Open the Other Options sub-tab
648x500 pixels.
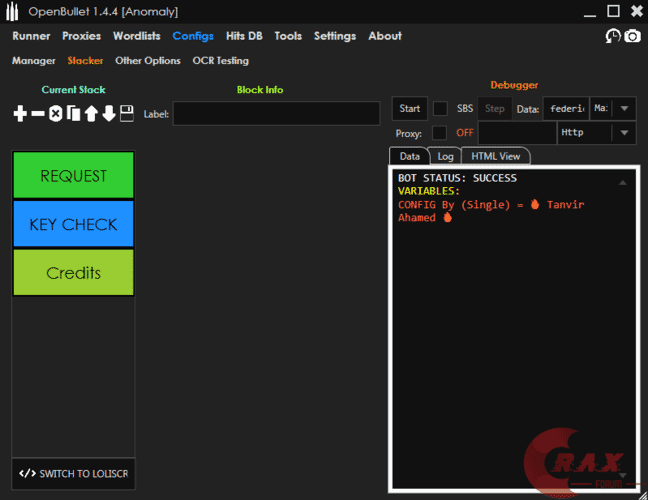point(148,61)
